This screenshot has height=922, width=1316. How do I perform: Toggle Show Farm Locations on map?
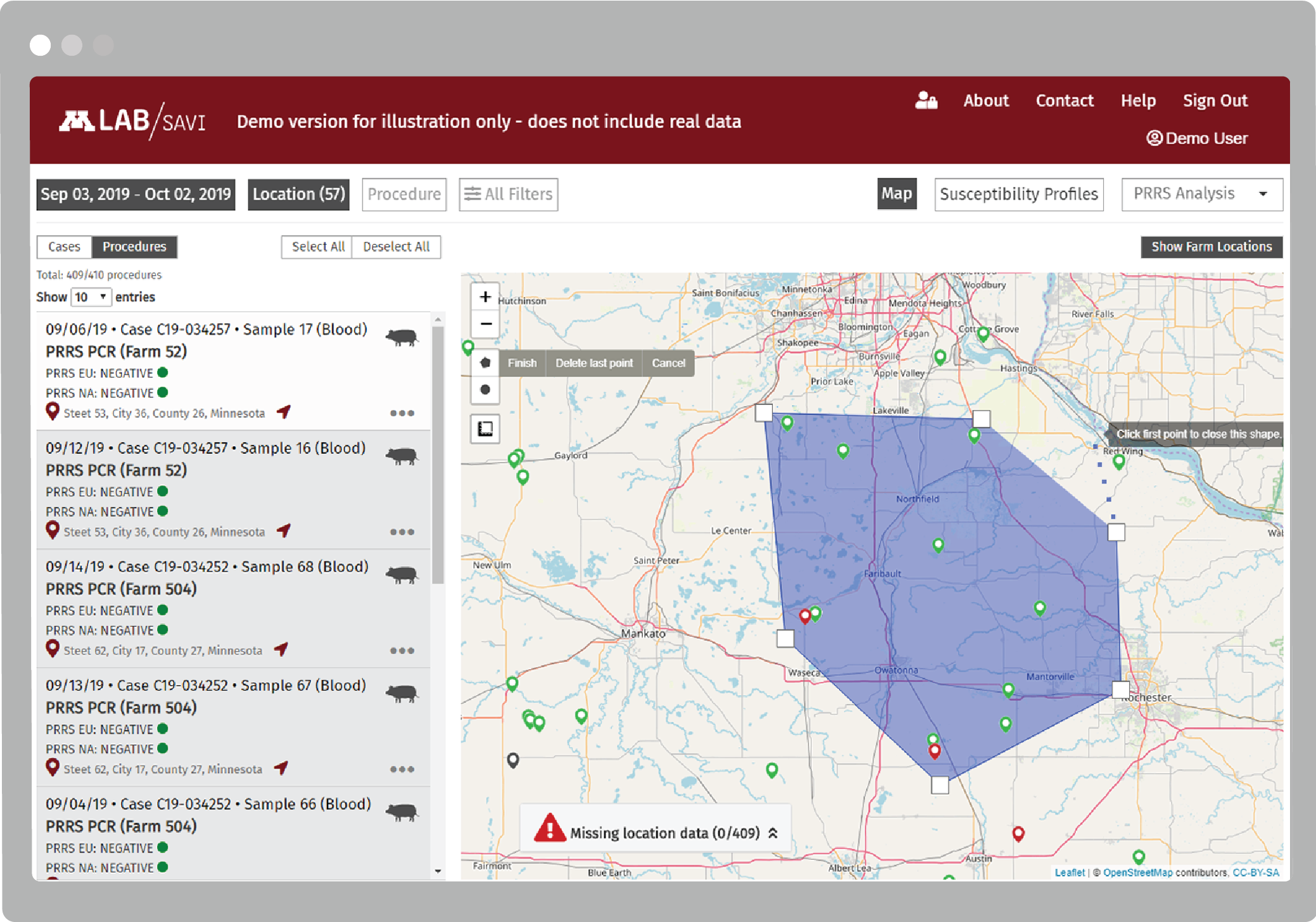[1211, 247]
